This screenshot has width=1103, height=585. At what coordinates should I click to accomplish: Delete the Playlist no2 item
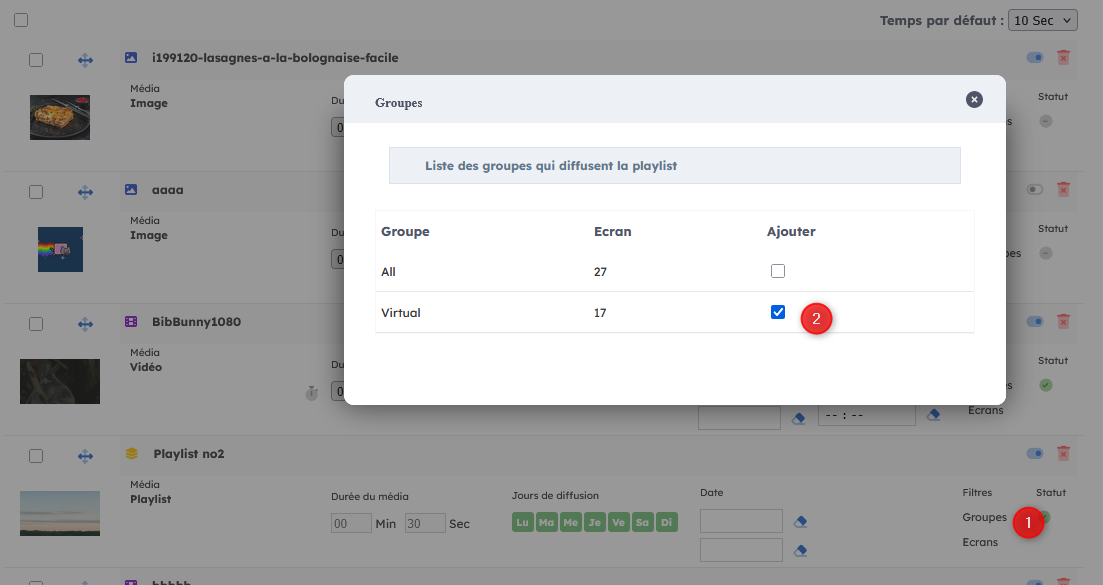pos(1063,454)
